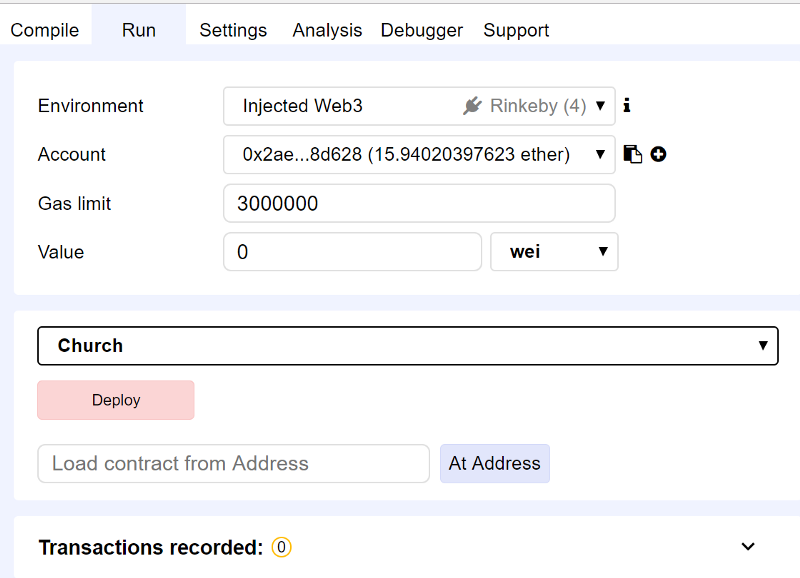Expand the Transactions recorded section
The image size is (800, 578).
747,547
